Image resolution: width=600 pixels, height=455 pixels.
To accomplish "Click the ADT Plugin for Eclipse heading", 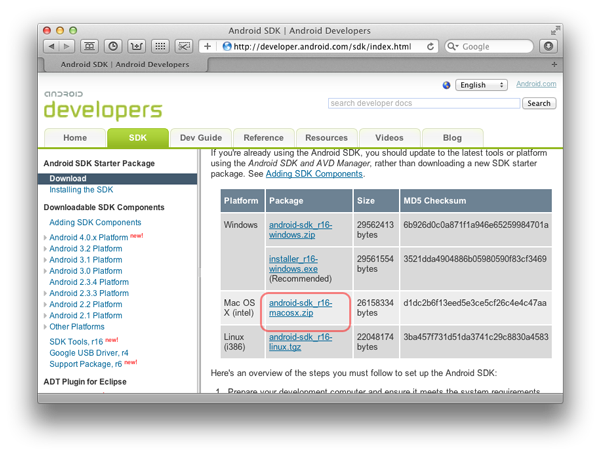I will point(85,382).
